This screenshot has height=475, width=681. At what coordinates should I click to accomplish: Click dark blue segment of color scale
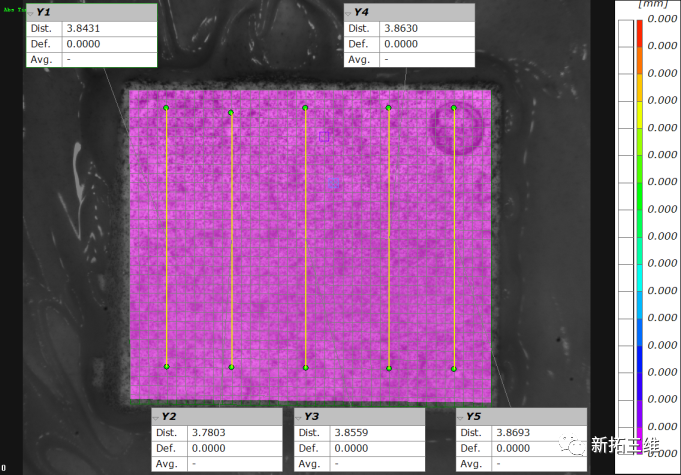(x=639, y=359)
